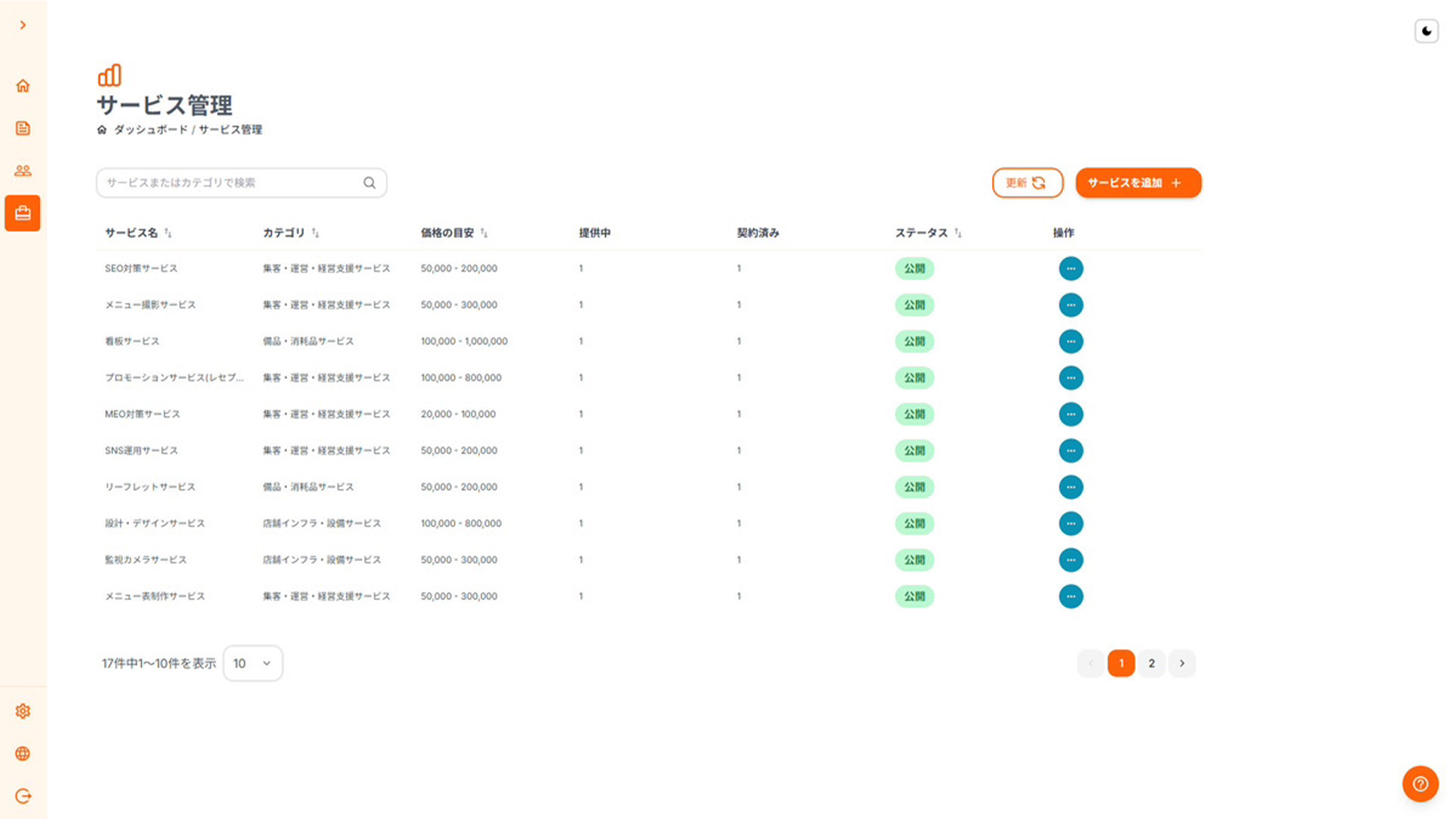Click 公開 status badge for 看板サービス

[x=915, y=341]
